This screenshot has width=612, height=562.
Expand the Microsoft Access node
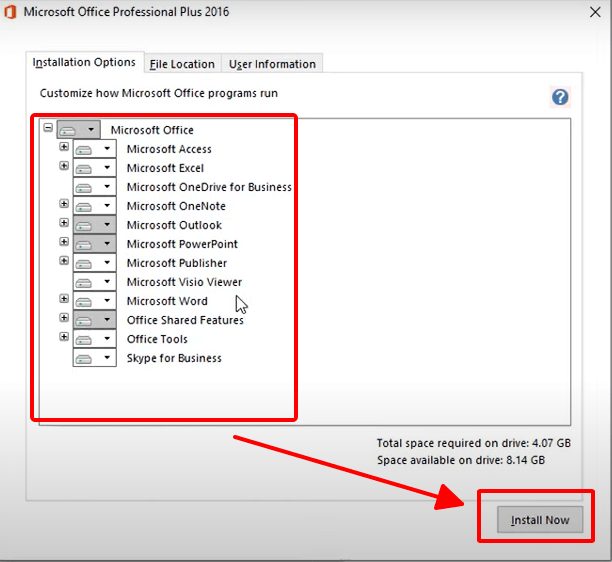tap(64, 147)
